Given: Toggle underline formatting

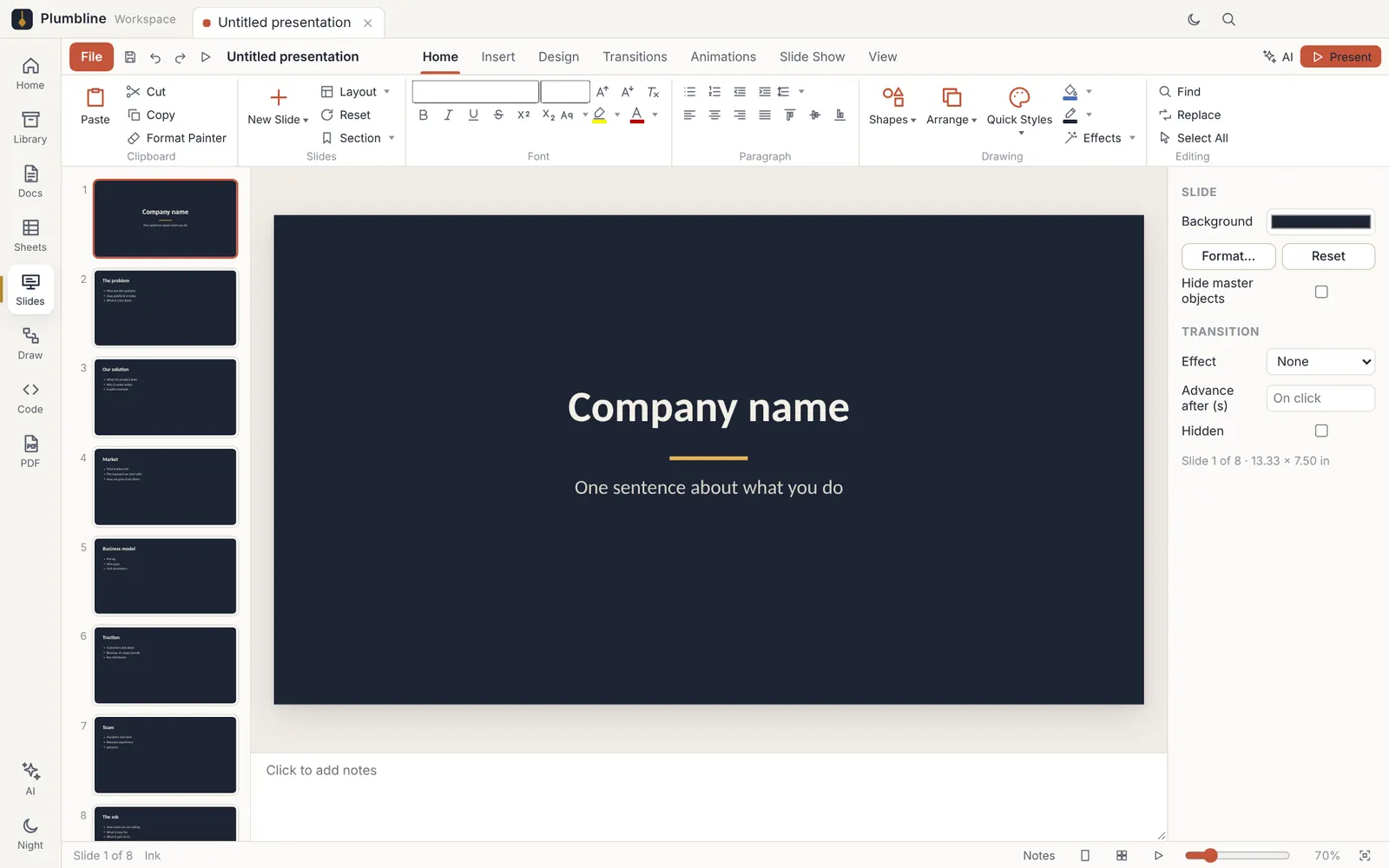Looking at the screenshot, I should pos(473,115).
